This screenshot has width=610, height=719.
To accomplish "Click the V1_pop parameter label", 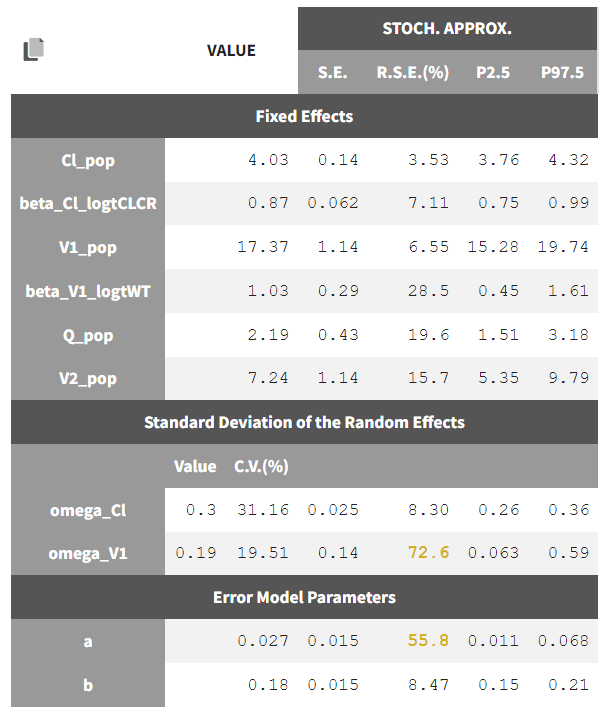I will coord(88,247).
